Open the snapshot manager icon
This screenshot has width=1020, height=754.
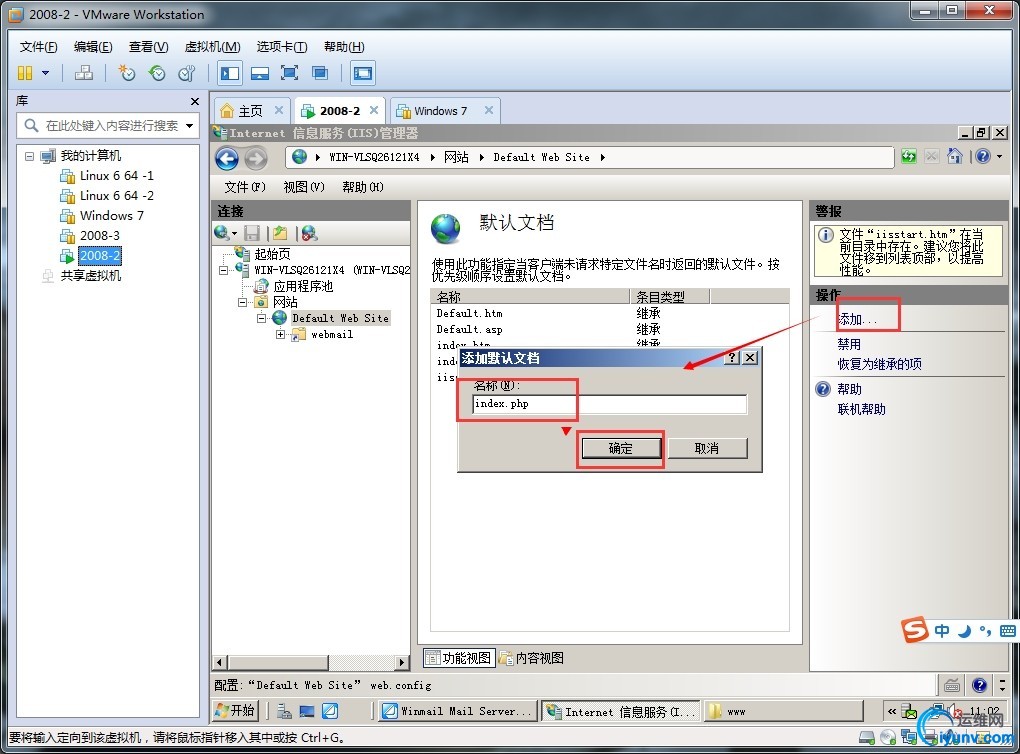coord(187,73)
